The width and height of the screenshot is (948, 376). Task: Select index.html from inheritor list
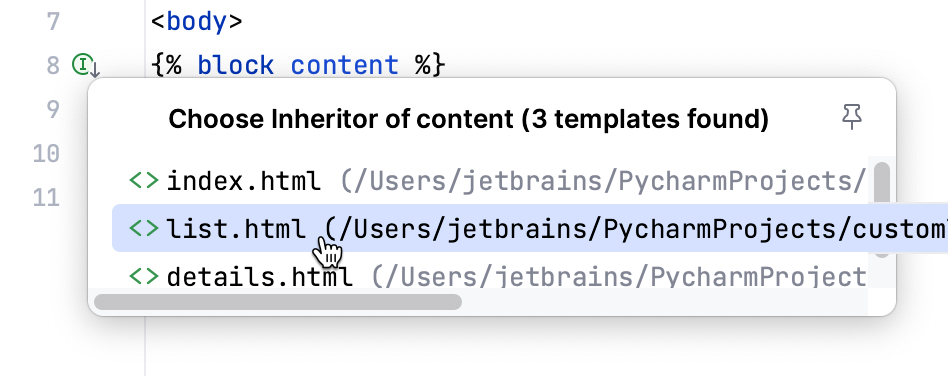pos(490,180)
